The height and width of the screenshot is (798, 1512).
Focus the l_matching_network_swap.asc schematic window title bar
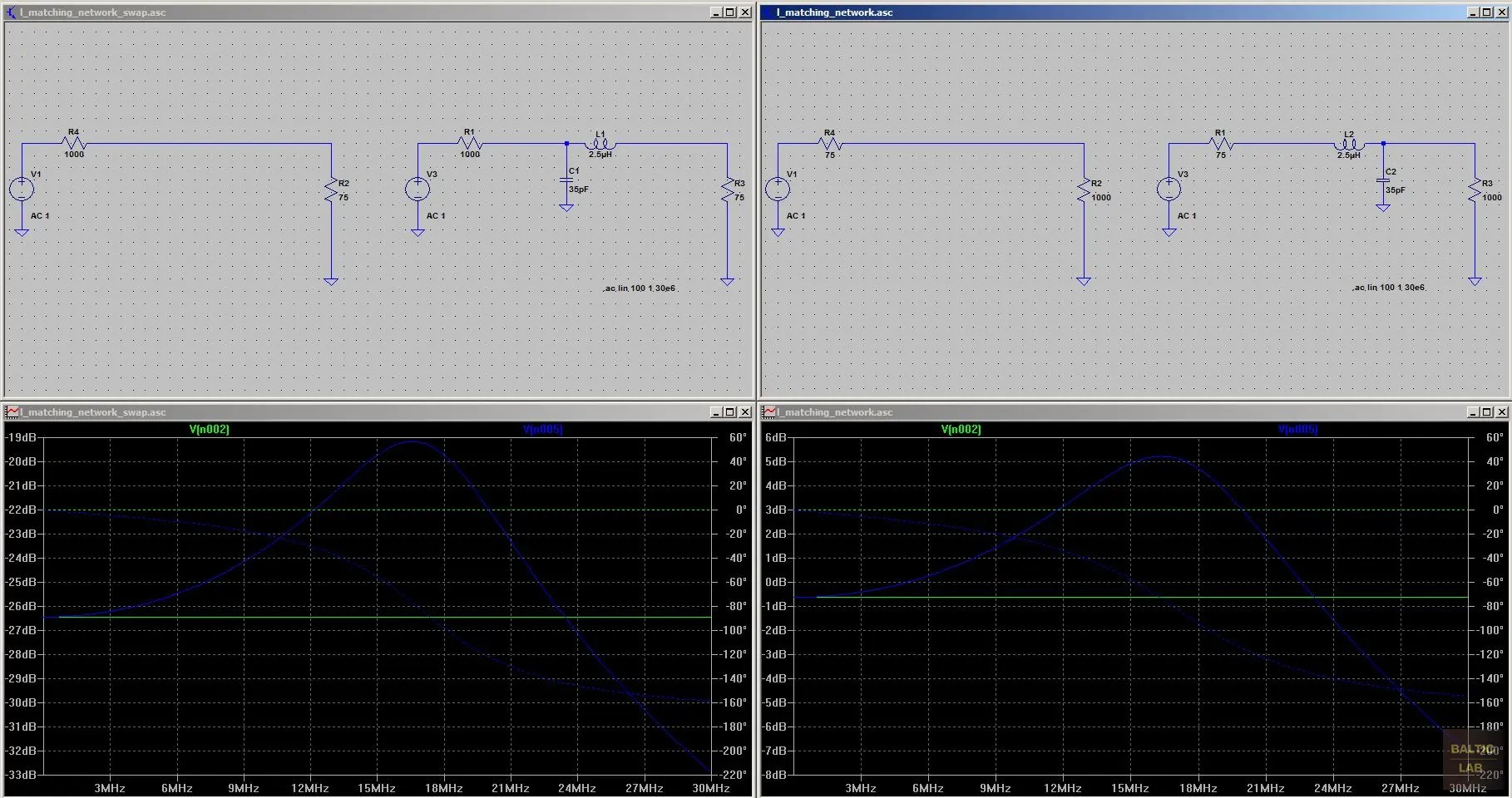[x=333, y=12]
